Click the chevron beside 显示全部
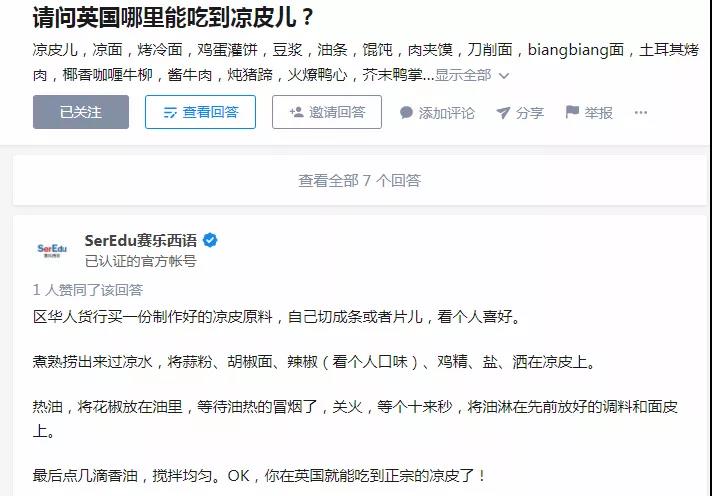The image size is (712, 496). pyautogui.click(x=504, y=75)
